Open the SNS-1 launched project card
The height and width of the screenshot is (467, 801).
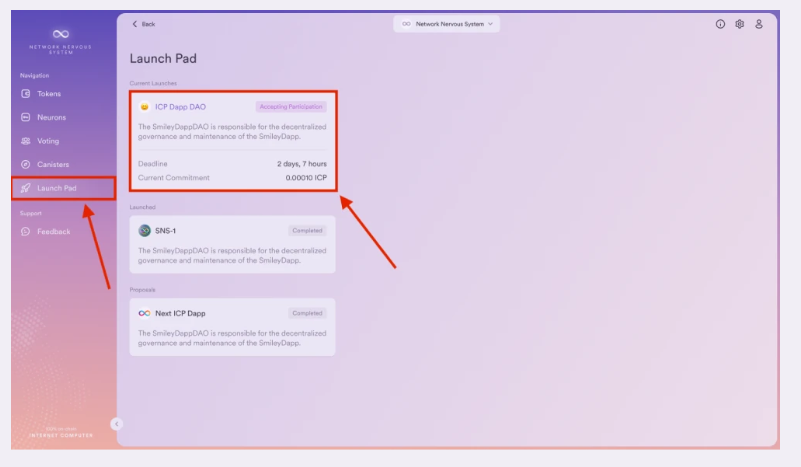click(x=232, y=244)
